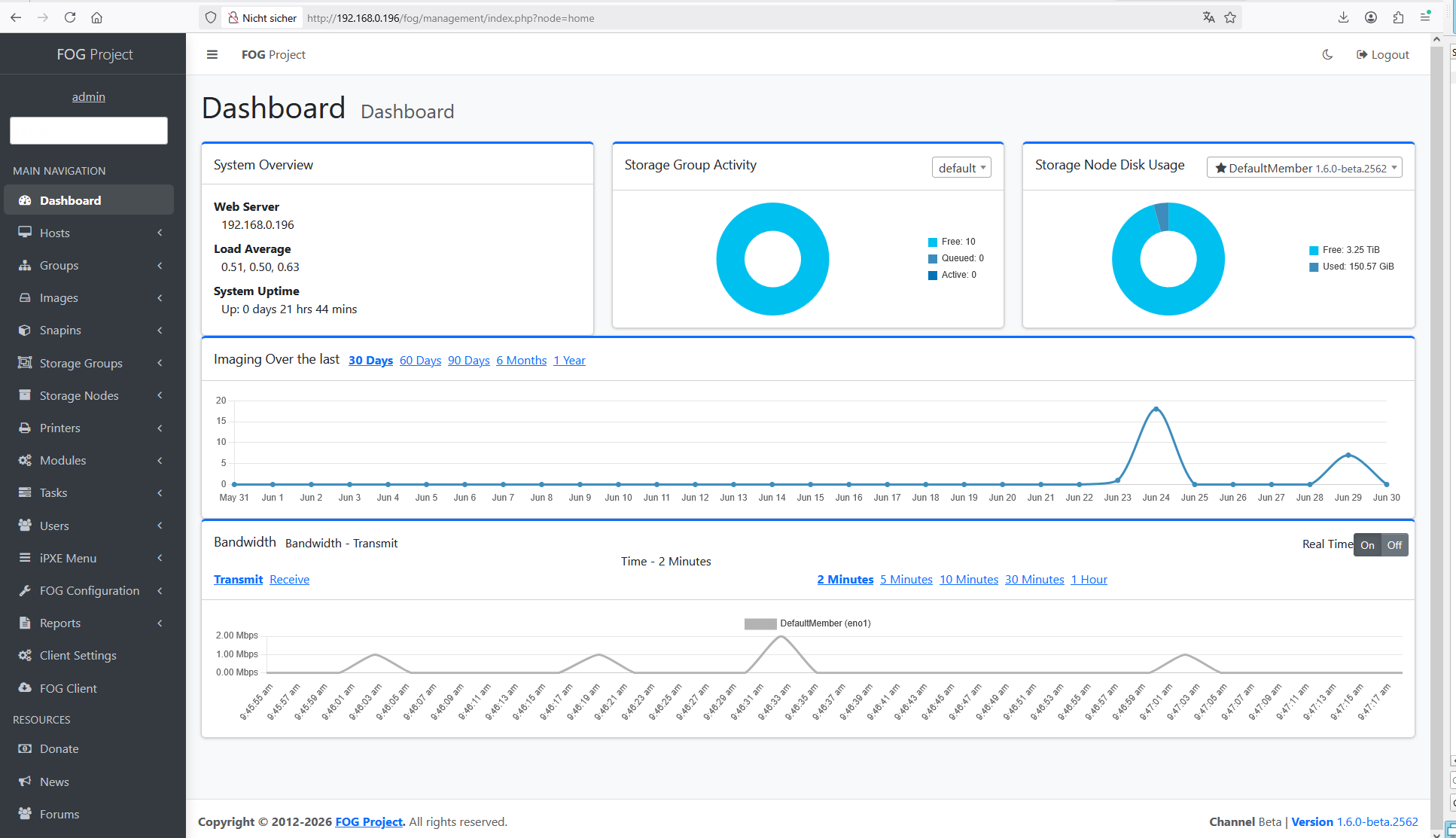Expand the Snapins submenu chevron
Viewport: 1456px width, 838px height.
point(160,330)
